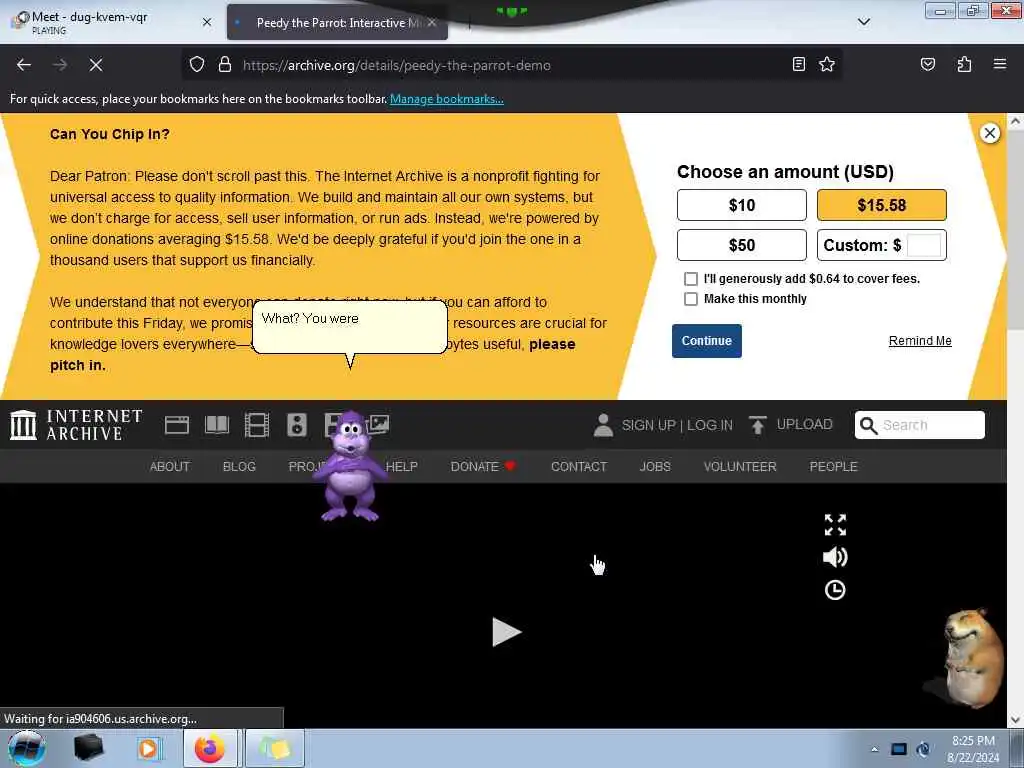Open the CONTACT menu item
The width and height of the screenshot is (1024, 768).
pyautogui.click(x=579, y=466)
